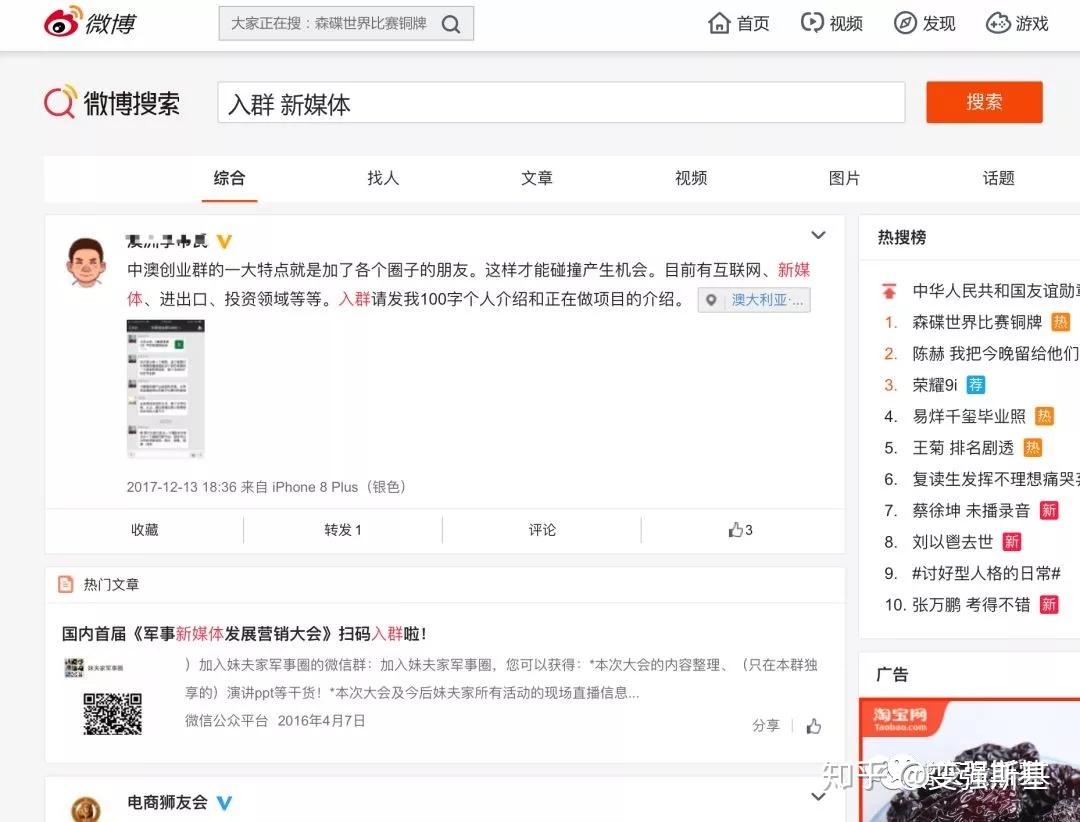Open the 评论 comment icon on the post

(x=540, y=529)
